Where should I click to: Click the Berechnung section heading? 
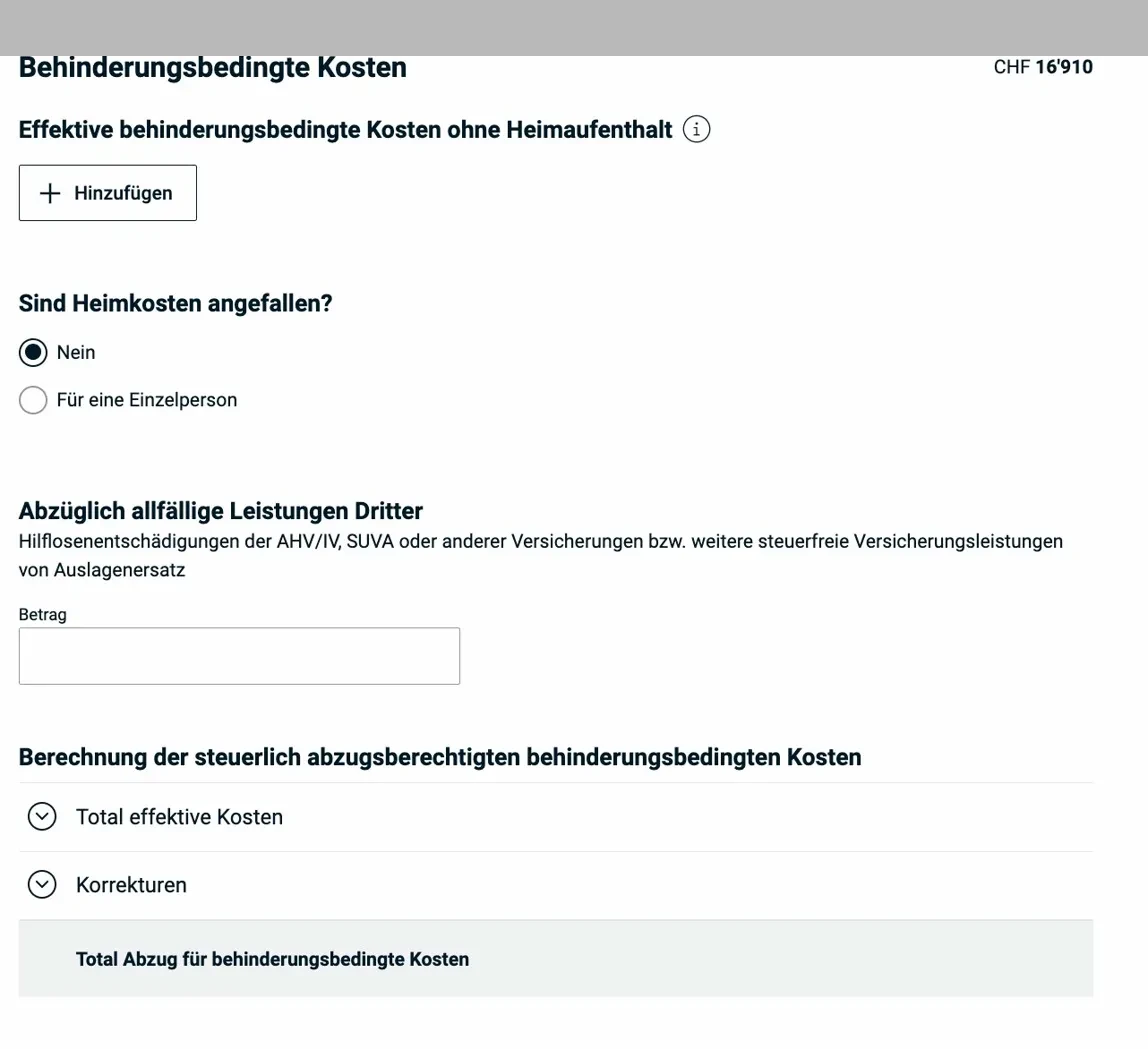tap(439, 757)
